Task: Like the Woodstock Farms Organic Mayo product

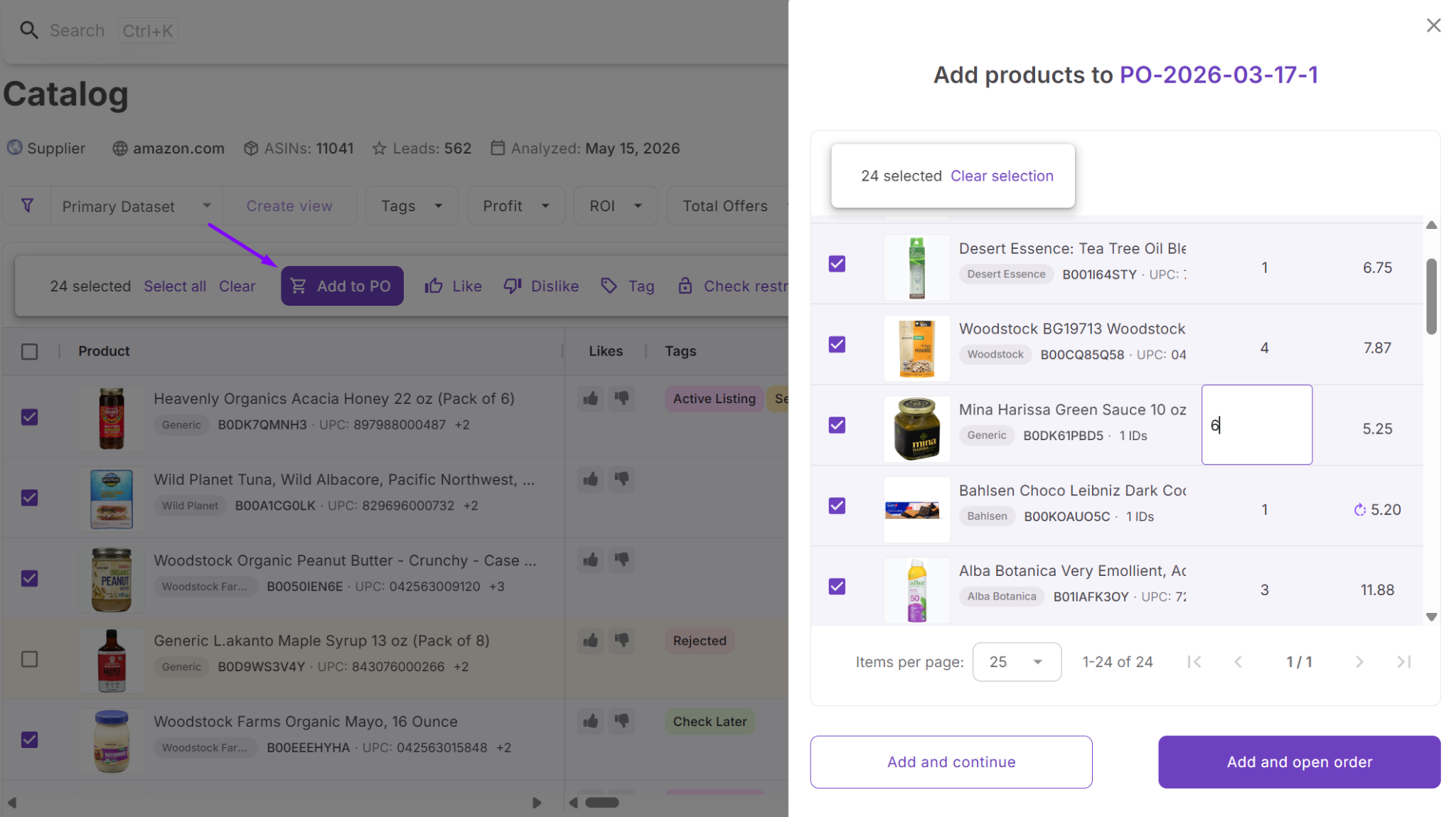Action: click(x=591, y=722)
